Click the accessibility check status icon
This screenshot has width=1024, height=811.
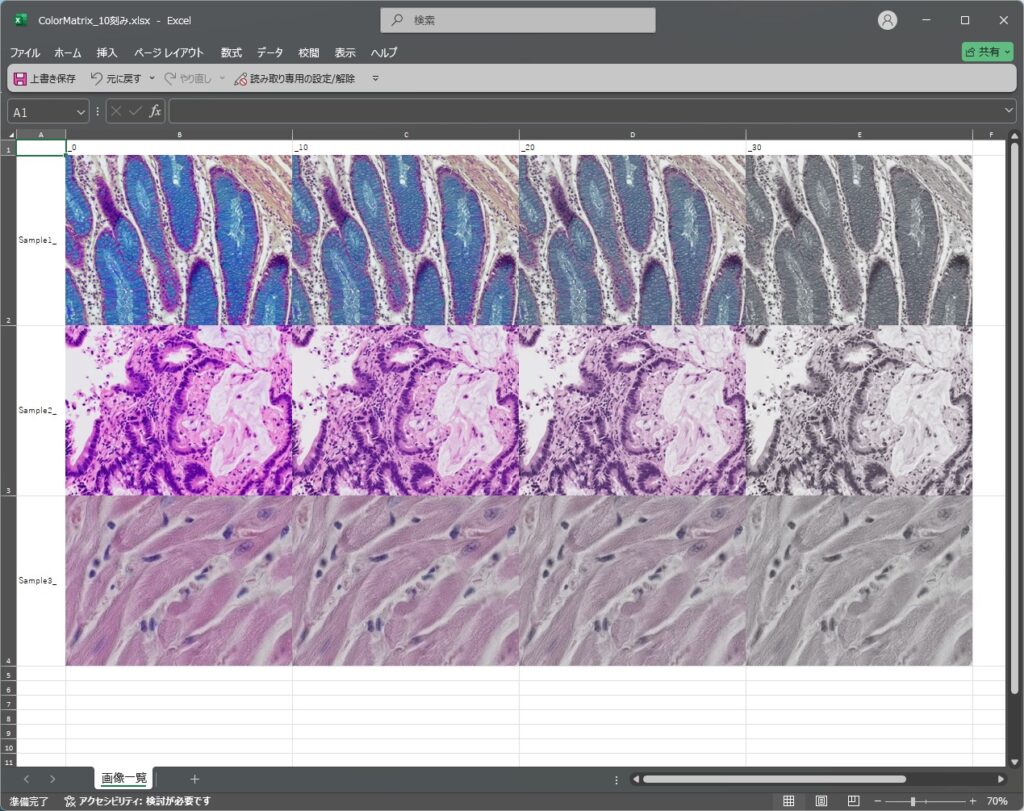click(x=70, y=801)
